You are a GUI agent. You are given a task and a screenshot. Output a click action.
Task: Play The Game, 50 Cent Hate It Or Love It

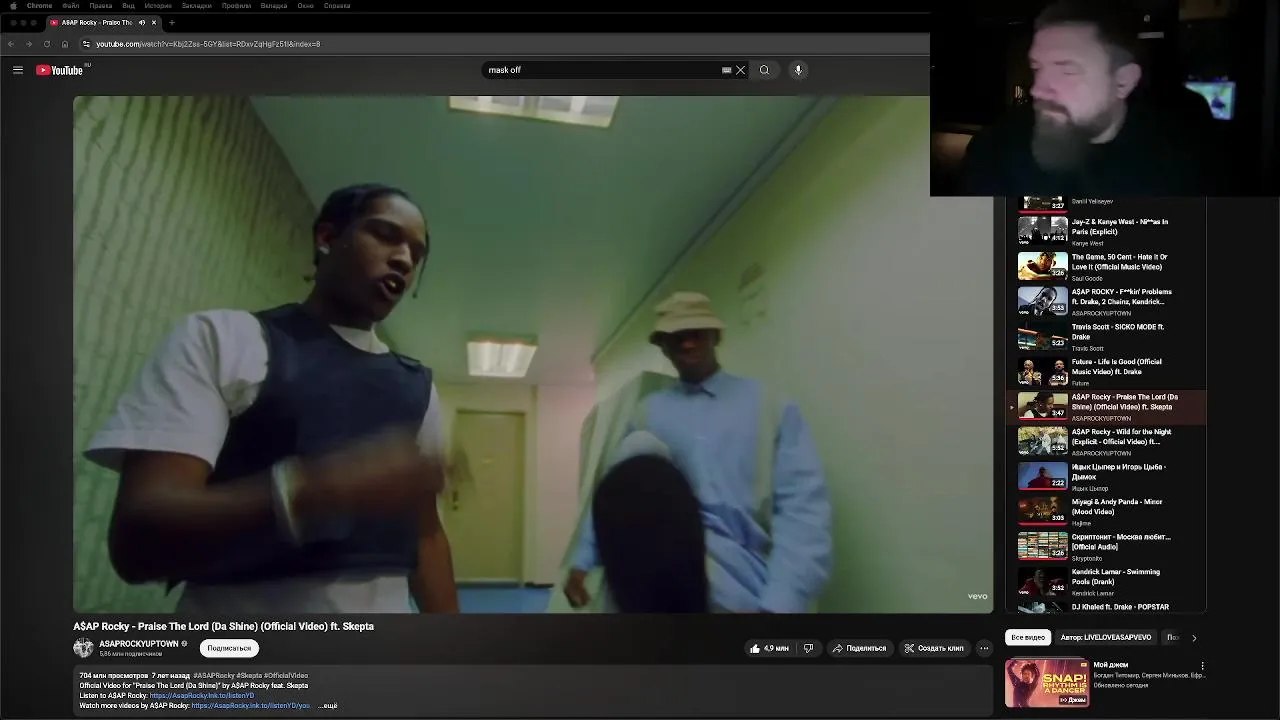coord(1106,266)
